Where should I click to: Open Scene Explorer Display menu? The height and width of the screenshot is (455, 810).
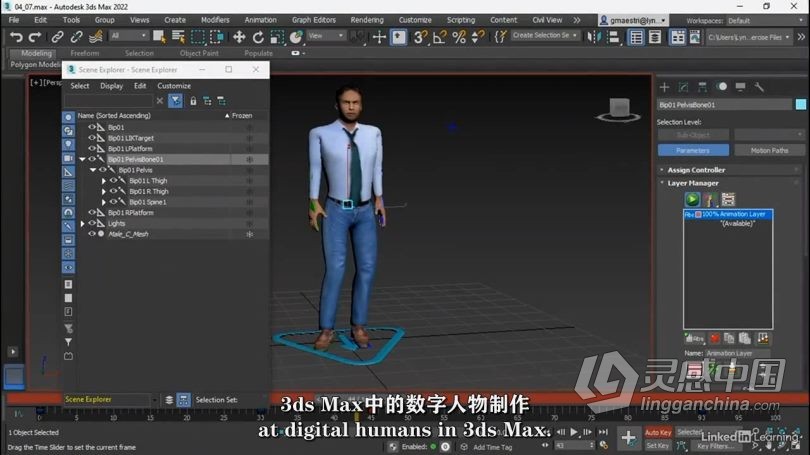(112, 86)
